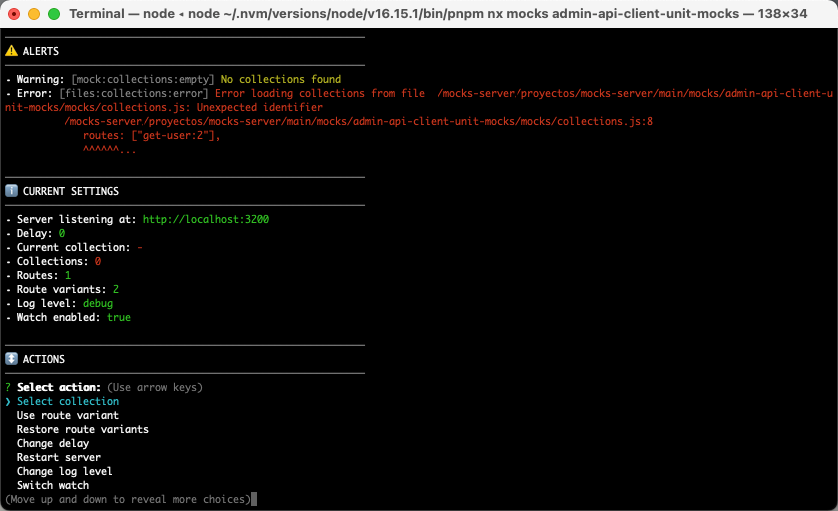Click the '(Use arrow keys)' hint
Screen dimensions: 838x511
[x=155, y=387]
